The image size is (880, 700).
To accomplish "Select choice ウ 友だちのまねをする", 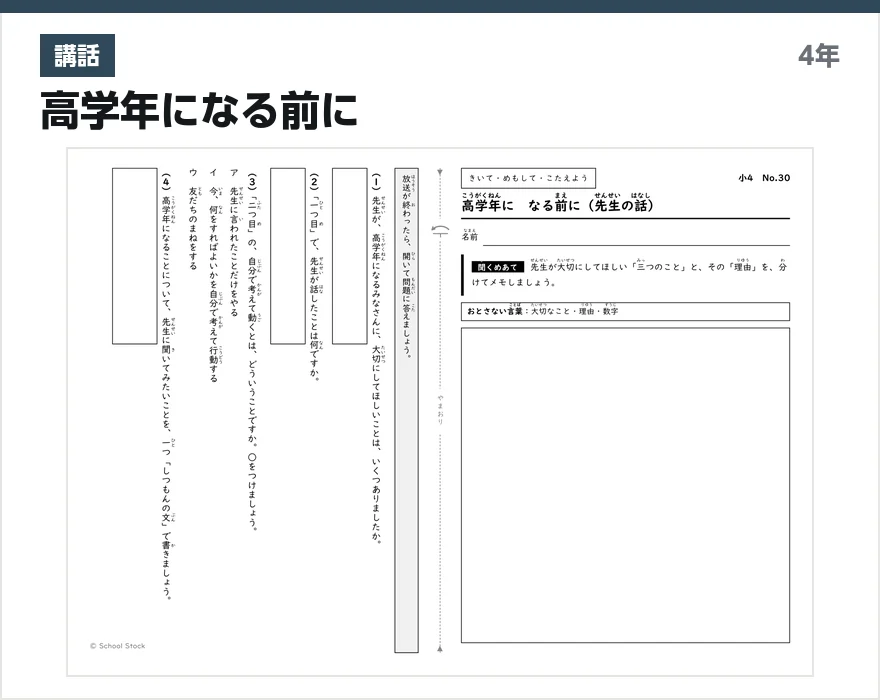I will (193, 219).
